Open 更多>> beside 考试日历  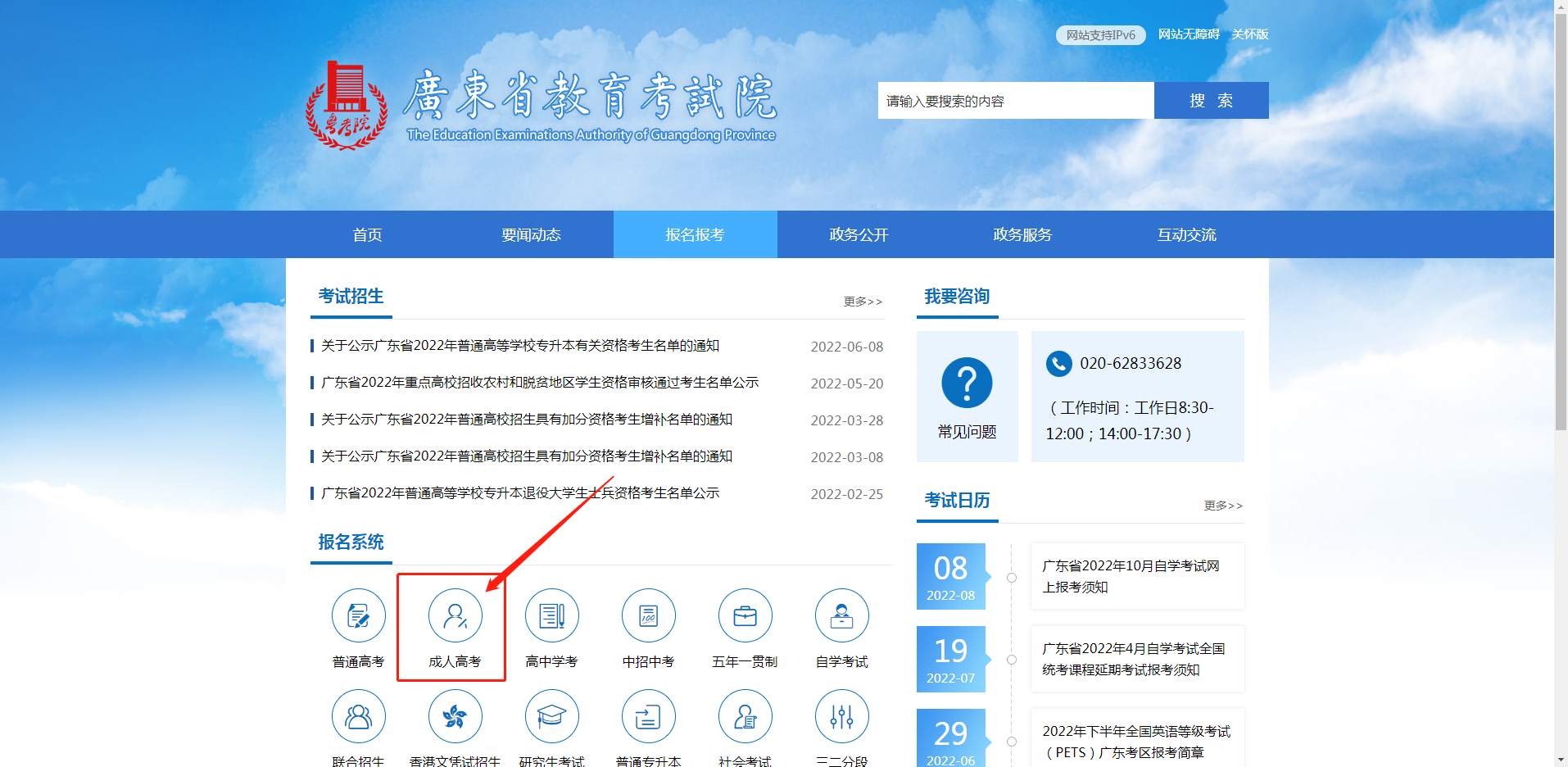click(x=1224, y=506)
